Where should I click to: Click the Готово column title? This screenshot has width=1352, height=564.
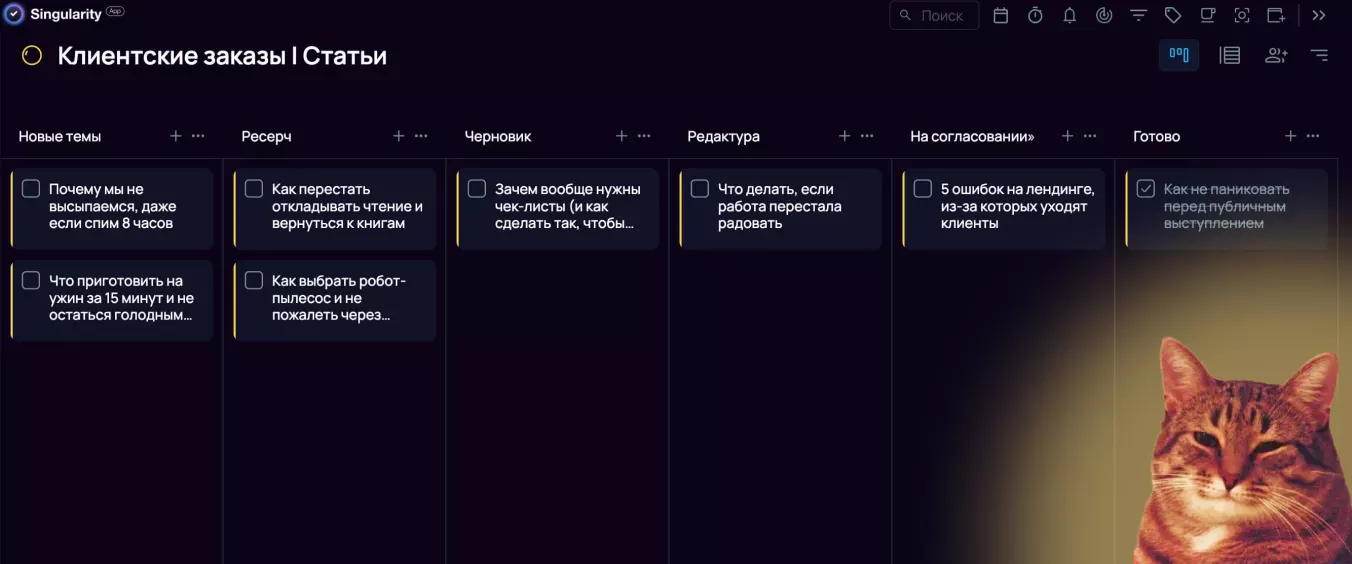coord(1157,136)
